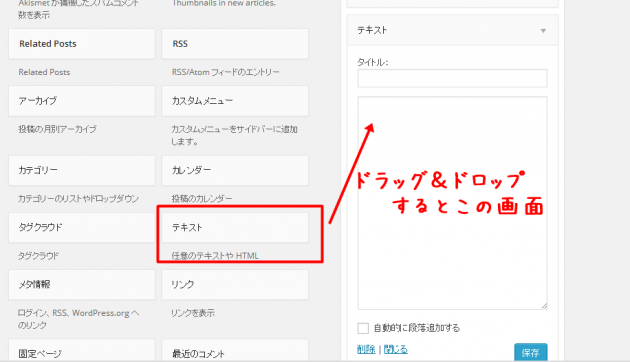The image size is (630, 362).
Task: Click the resize grip of the textarea
Action: (544, 306)
